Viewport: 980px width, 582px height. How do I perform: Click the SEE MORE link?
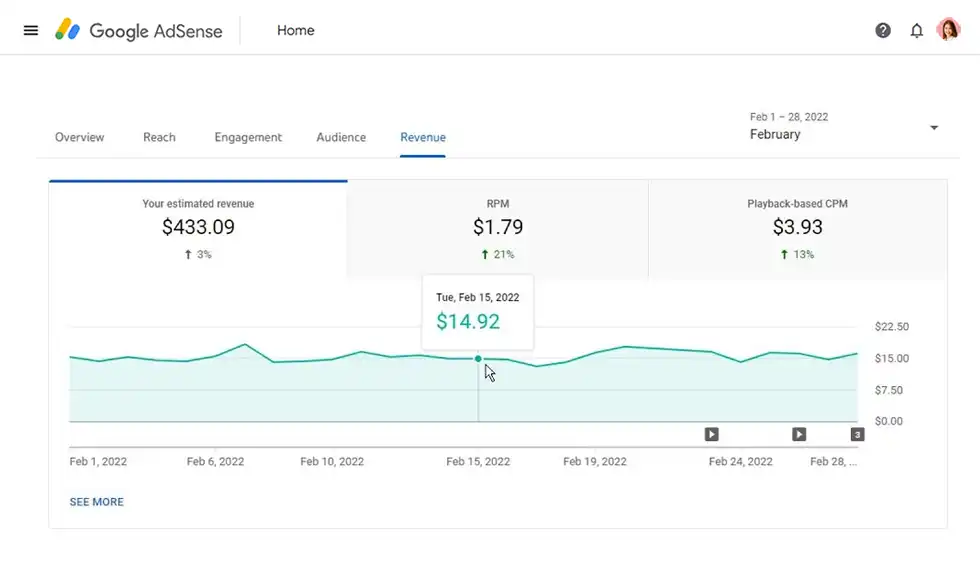[97, 502]
